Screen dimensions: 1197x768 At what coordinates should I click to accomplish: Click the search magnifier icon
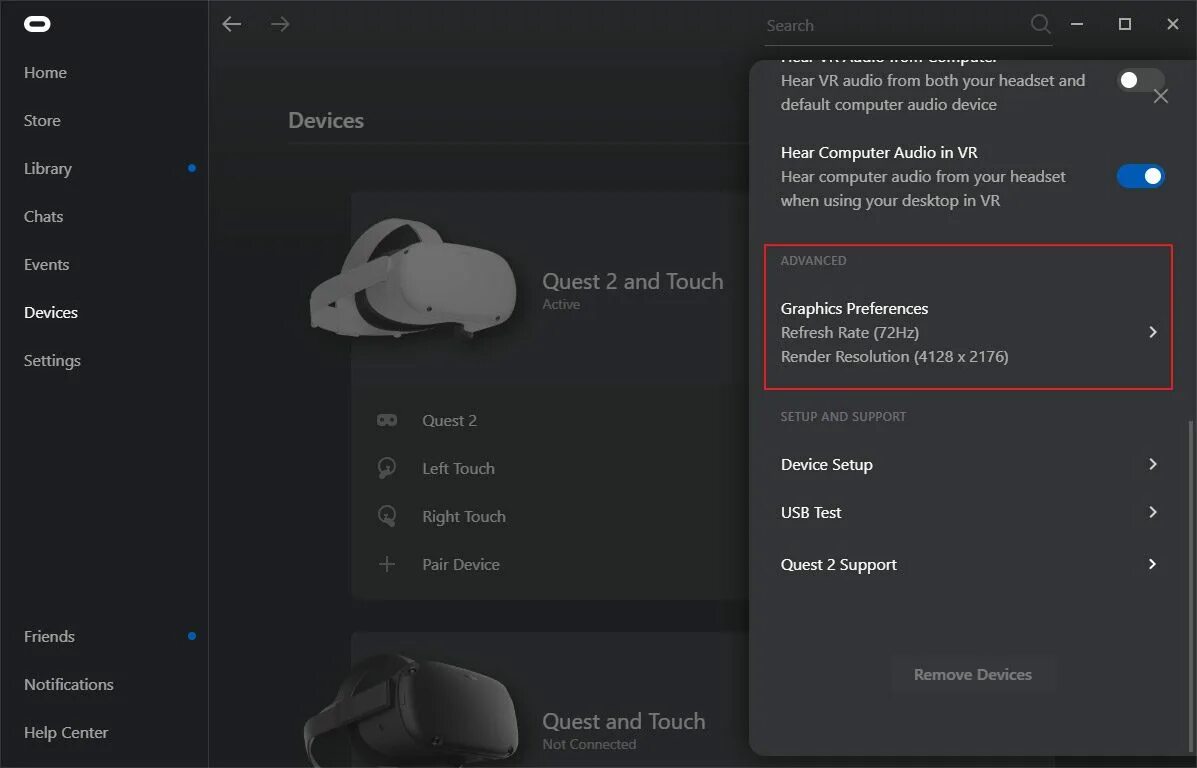coord(1040,24)
